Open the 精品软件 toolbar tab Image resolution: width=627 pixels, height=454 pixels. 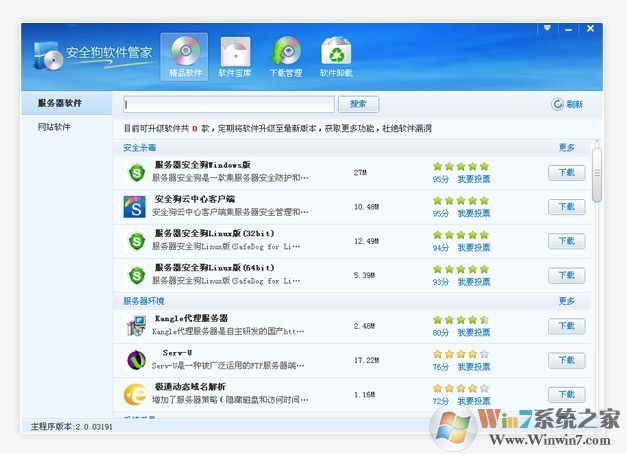184,57
